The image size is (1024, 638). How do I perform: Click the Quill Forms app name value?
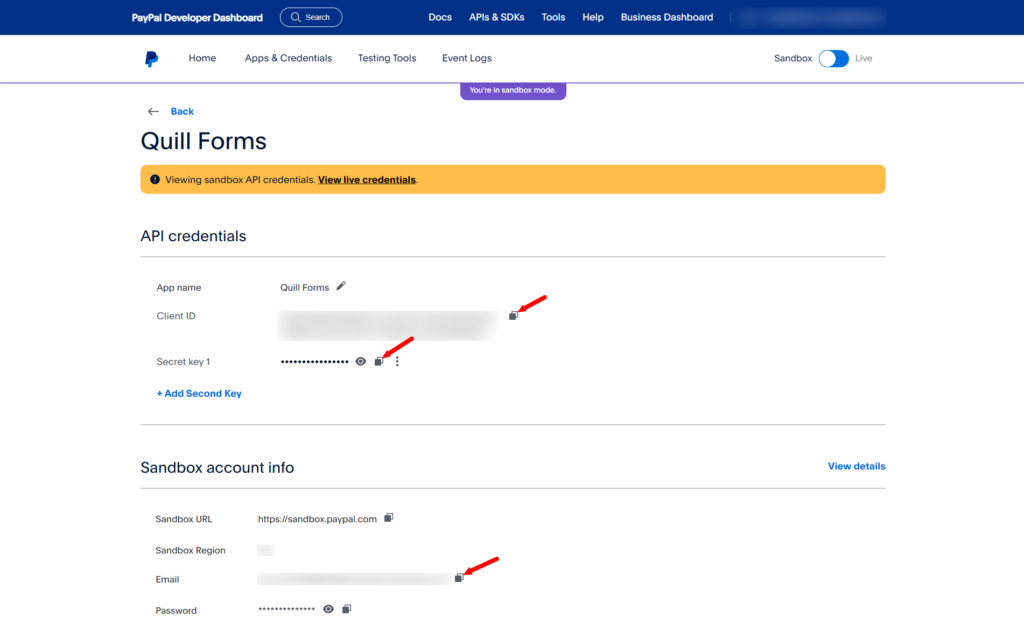click(x=304, y=287)
